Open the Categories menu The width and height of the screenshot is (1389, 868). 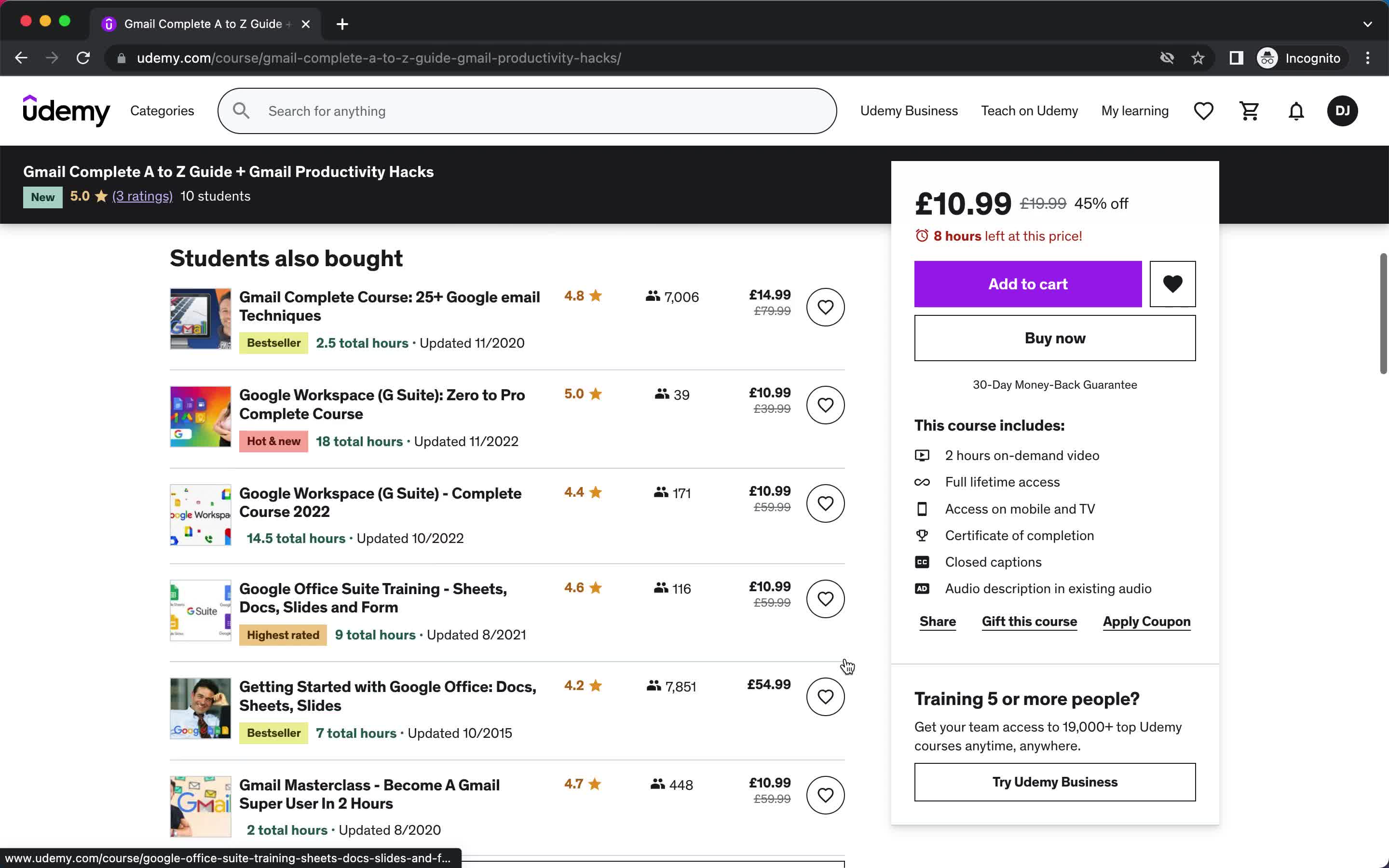click(x=162, y=111)
